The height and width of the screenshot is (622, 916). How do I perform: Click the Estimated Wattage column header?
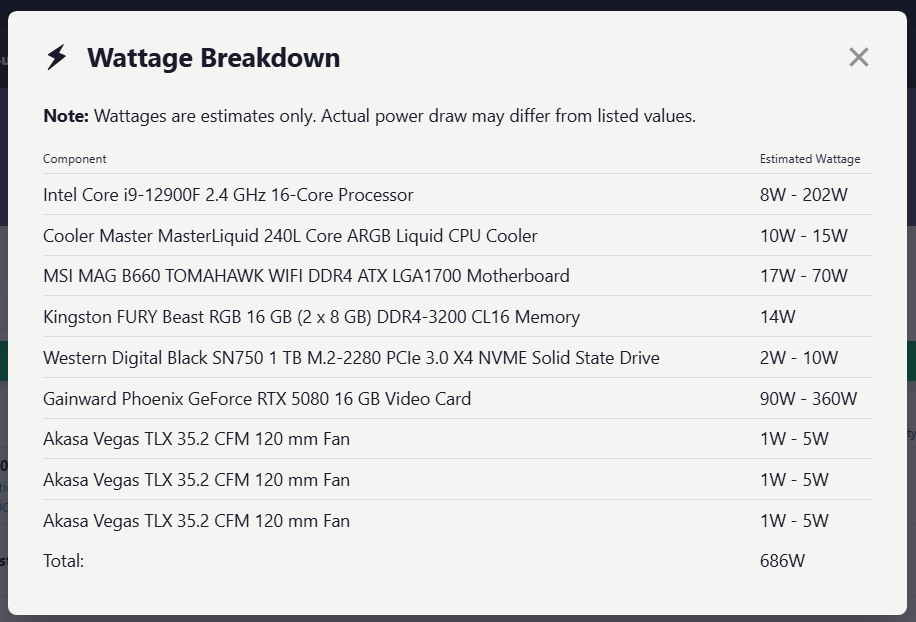810,159
